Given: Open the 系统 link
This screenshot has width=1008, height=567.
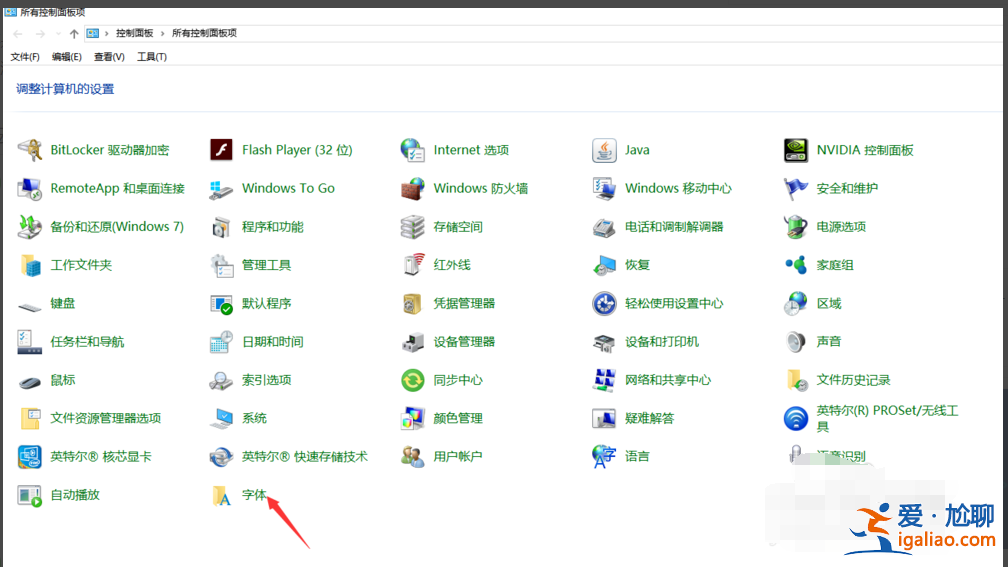Looking at the screenshot, I should coord(254,418).
